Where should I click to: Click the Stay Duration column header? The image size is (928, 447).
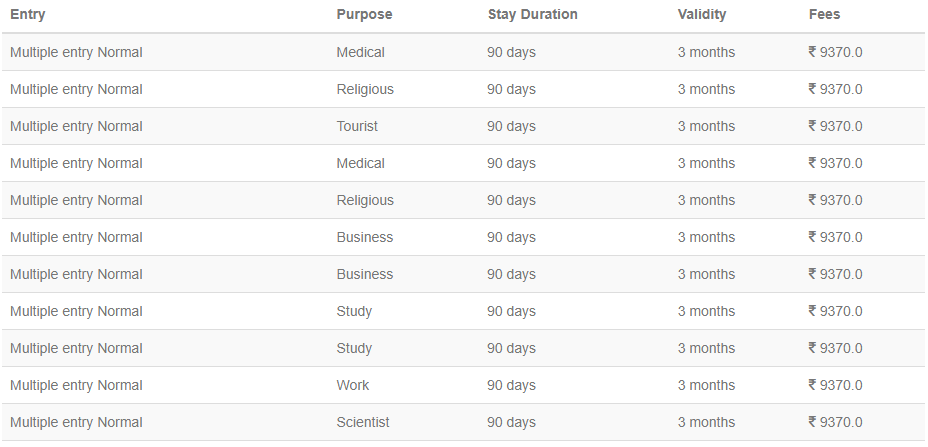point(533,14)
